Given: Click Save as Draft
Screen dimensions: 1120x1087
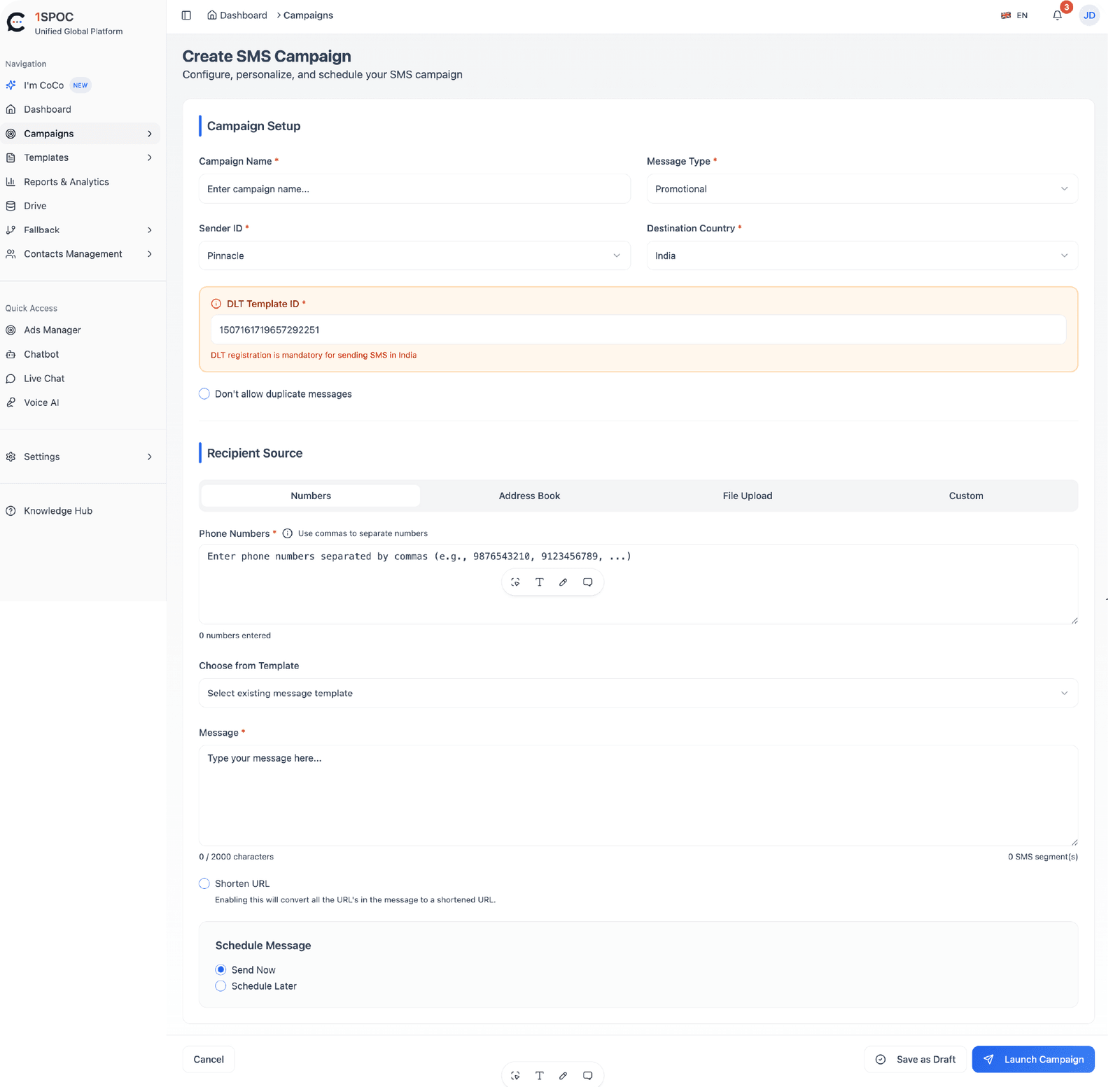Looking at the screenshot, I should coord(915,1059).
